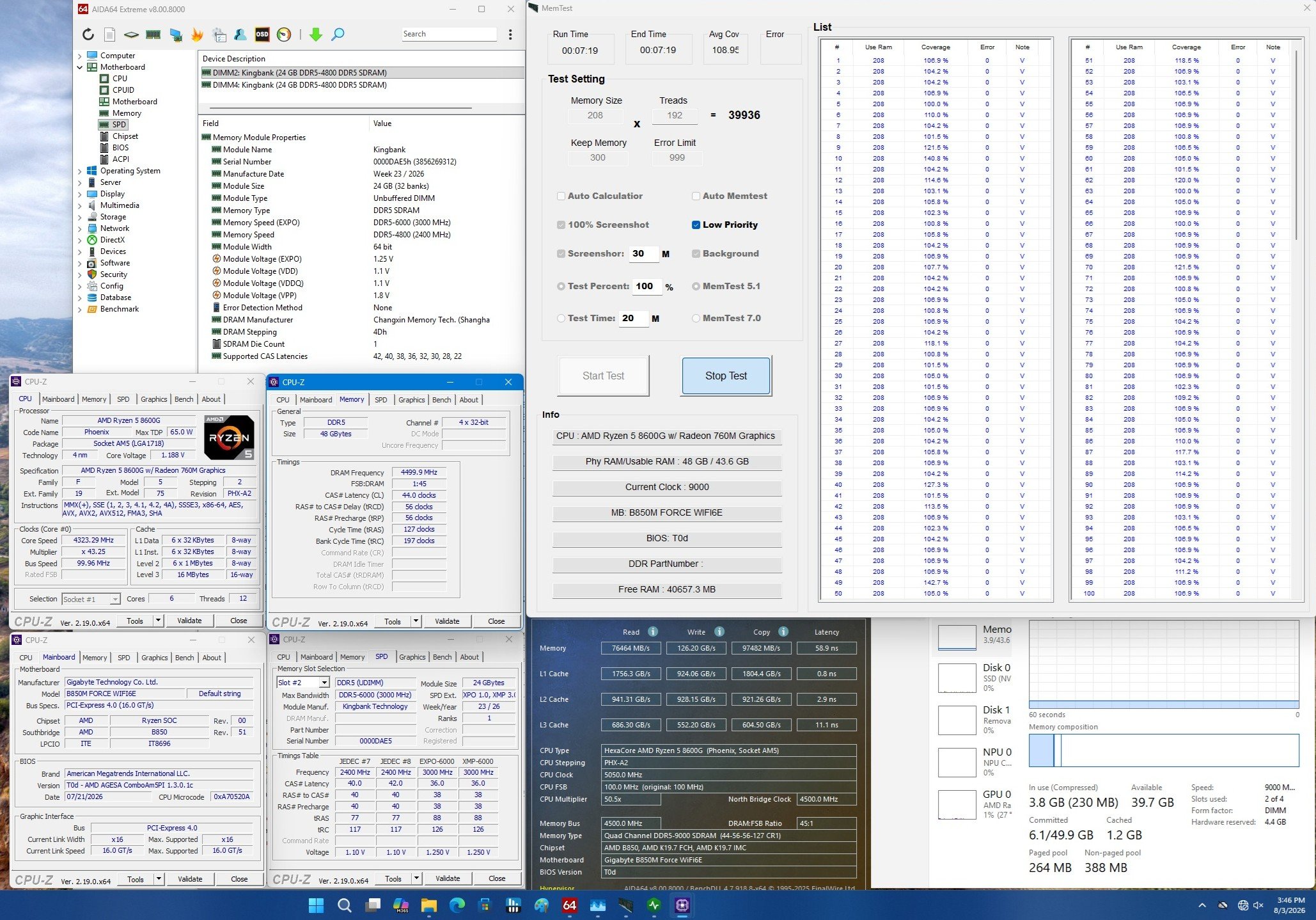Enable the Auto Calculatior checkbox in MemTest
The width and height of the screenshot is (1316, 920).
[x=561, y=196]
